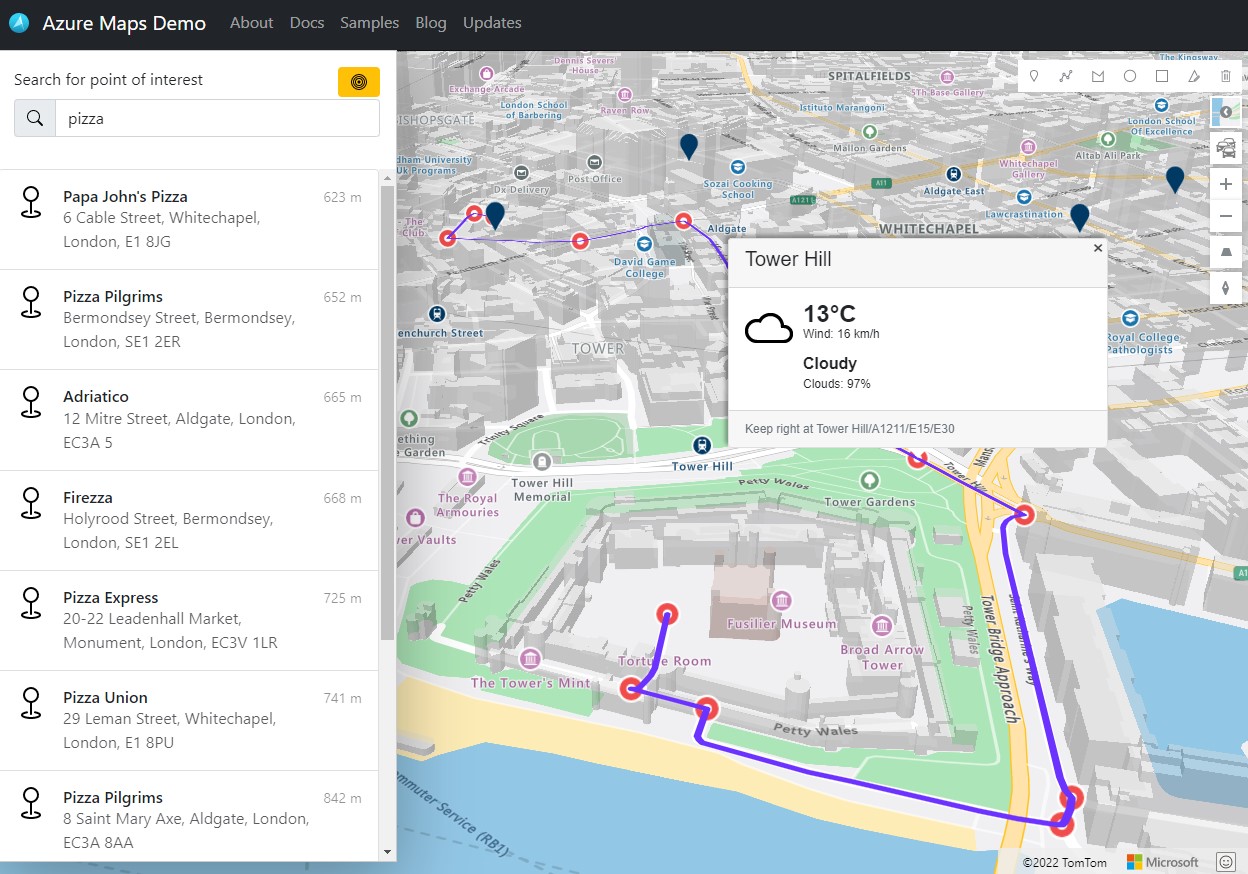This screenshot has width=1248, height=874.
Task: Click the dark pin near Sozai Cooking School
Action: [688, 147]
